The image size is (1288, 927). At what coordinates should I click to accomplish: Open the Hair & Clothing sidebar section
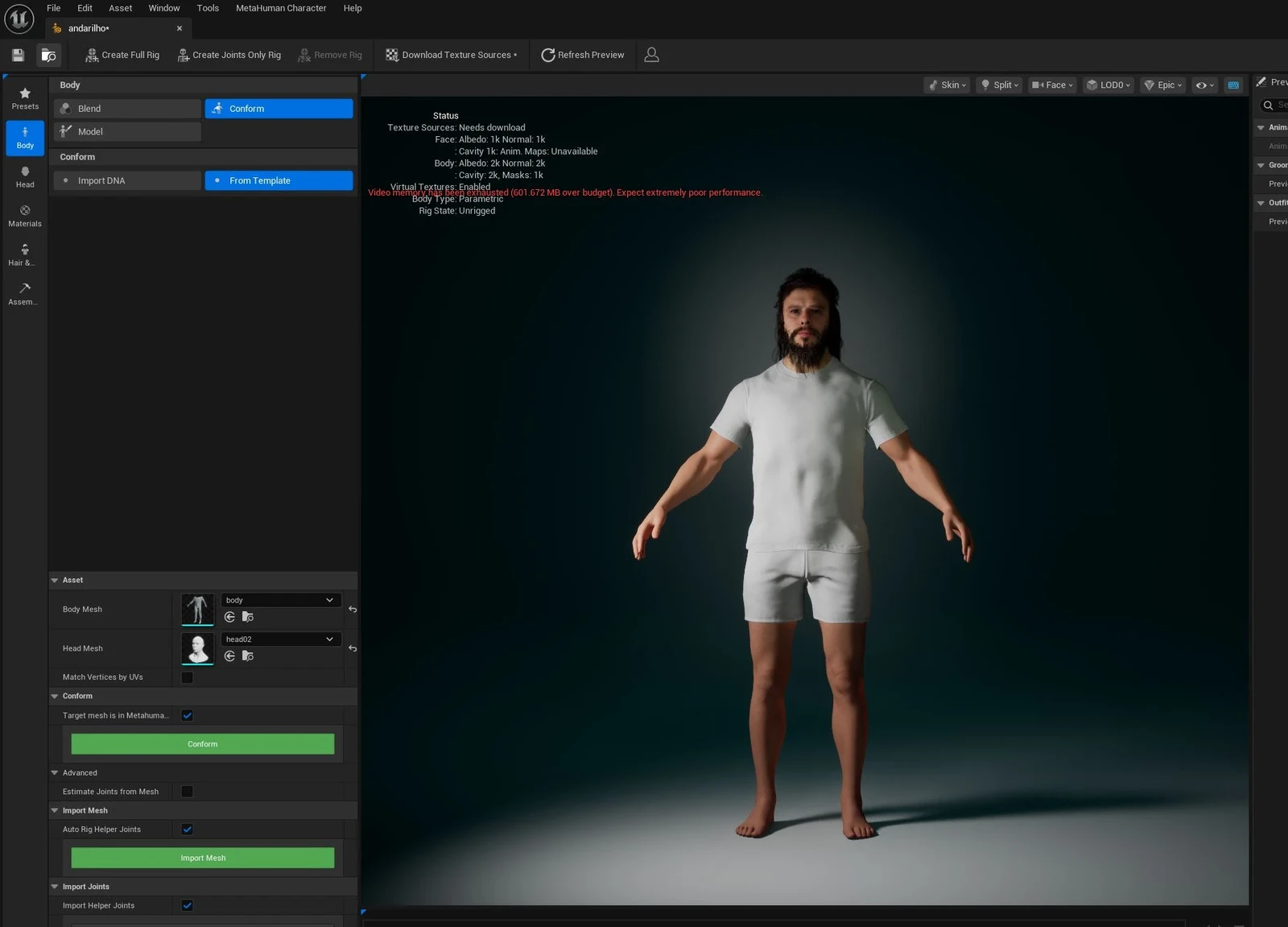(25, 255)
